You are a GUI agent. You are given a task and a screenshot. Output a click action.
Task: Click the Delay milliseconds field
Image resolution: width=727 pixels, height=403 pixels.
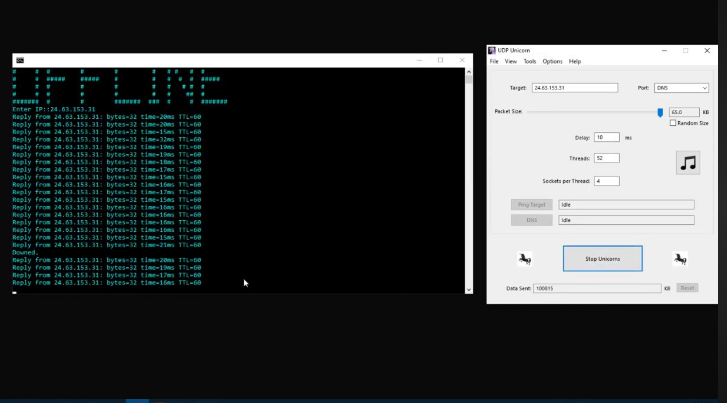pyautogui.click(x=606, y=137)
